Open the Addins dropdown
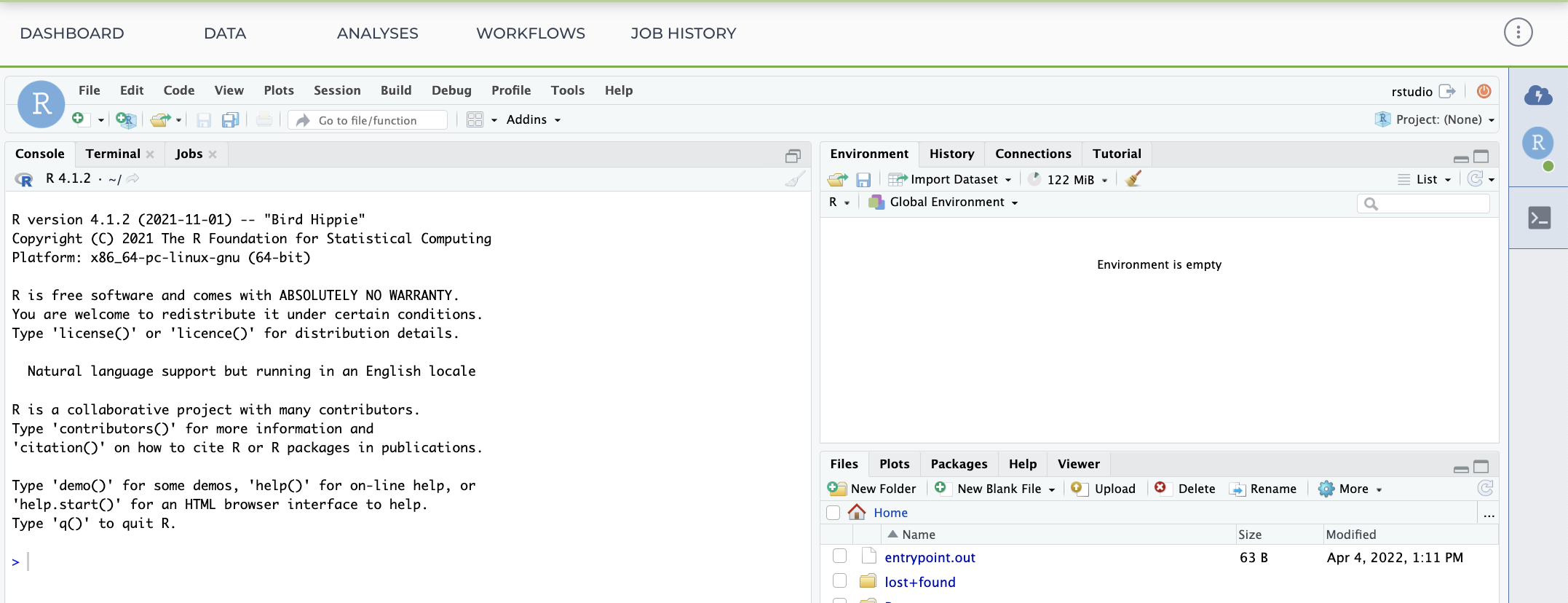 [x=534, y=119]
